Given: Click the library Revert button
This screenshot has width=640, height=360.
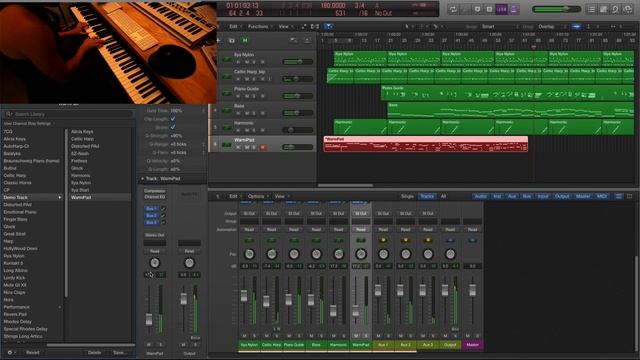Looking at the screenshot, I should (33, 352).
